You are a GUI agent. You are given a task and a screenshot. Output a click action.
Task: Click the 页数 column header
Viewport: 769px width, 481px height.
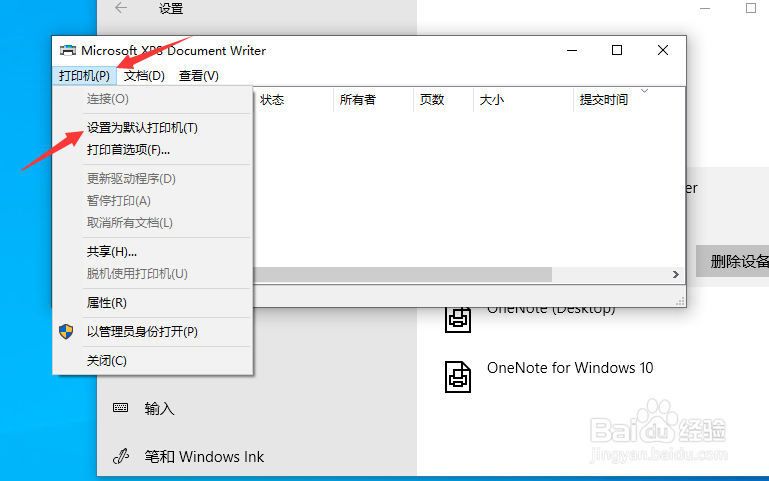coord(443,100)
